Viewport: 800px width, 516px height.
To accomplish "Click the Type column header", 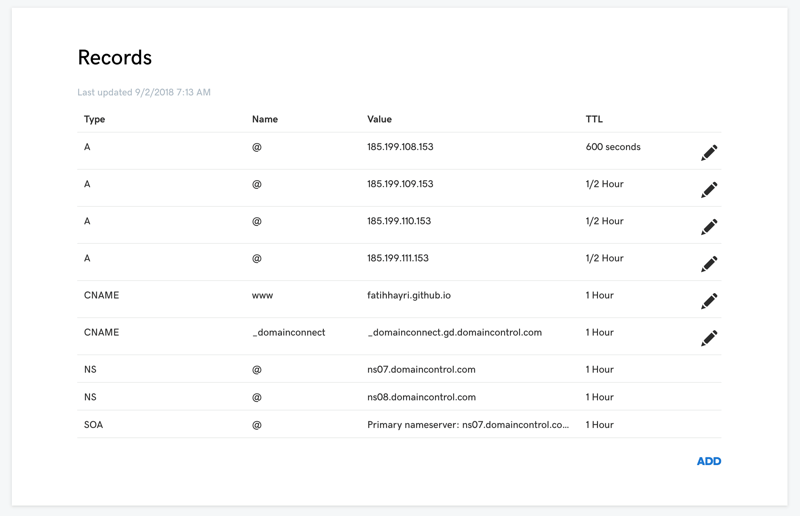I will pyautogui.click(x=94, y=119).
